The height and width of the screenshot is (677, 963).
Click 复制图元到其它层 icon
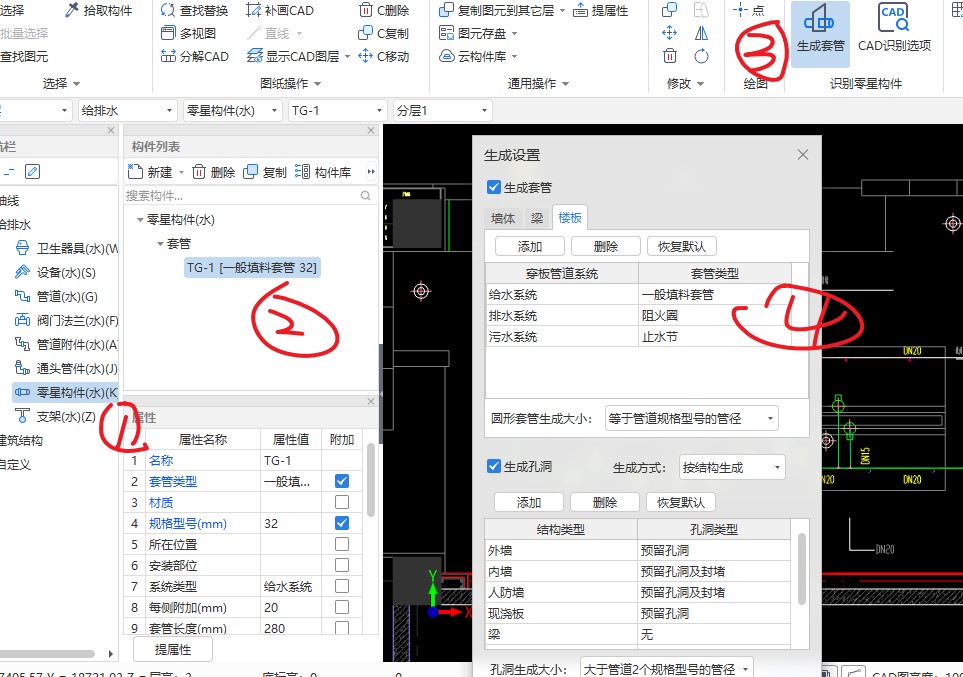coord(446,10)
